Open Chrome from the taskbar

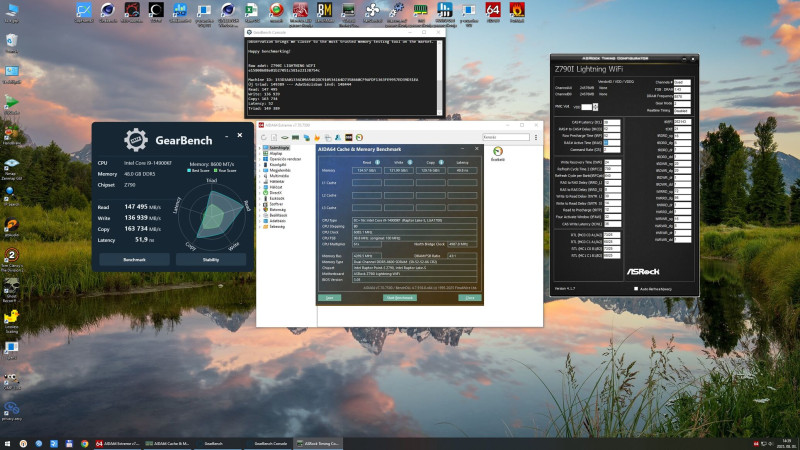coord(85,444)
